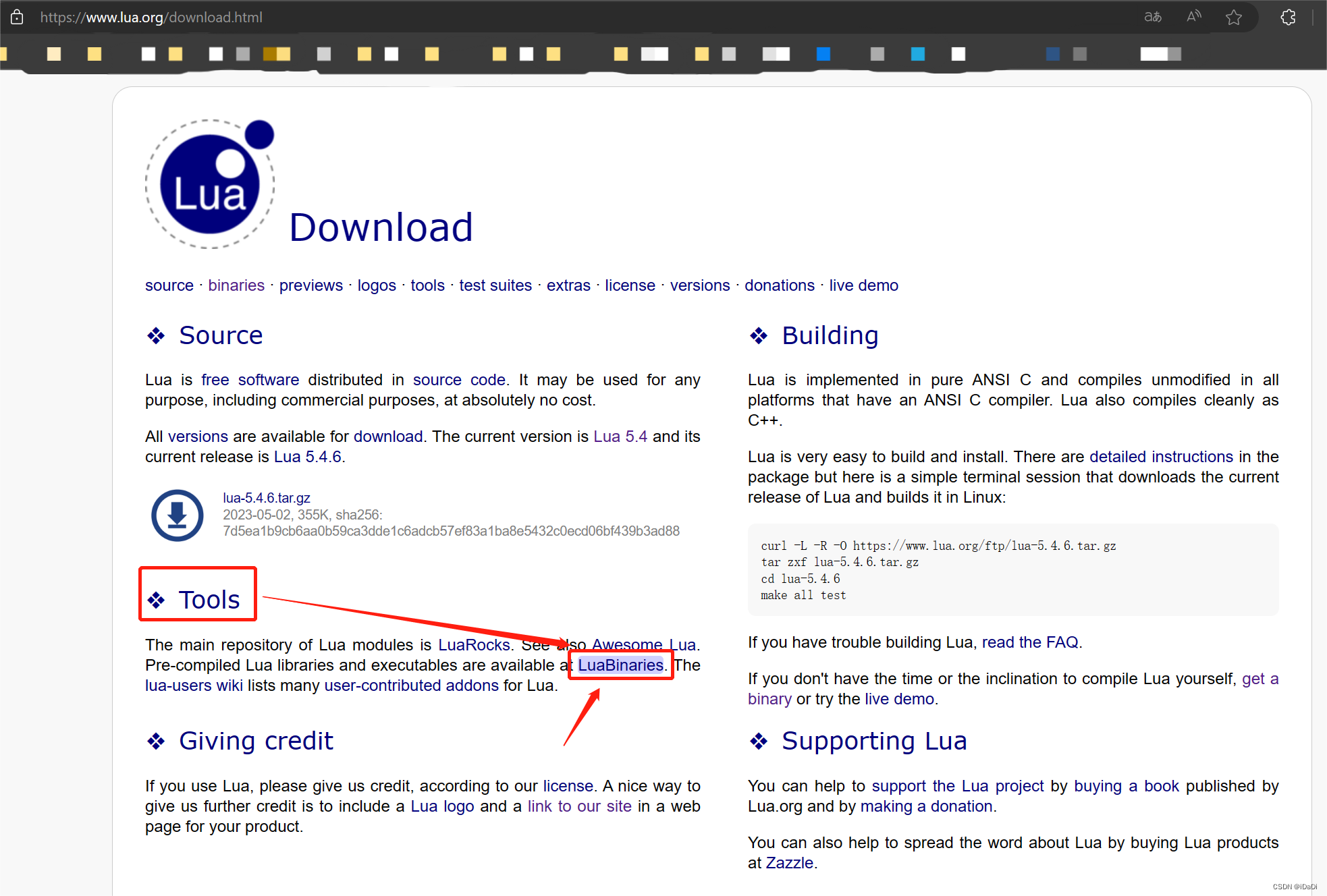Image resolution: width=1327 pixels, height=896 pixels.
Task: Click the read aloud icon
Action: tap(1193, 17)
